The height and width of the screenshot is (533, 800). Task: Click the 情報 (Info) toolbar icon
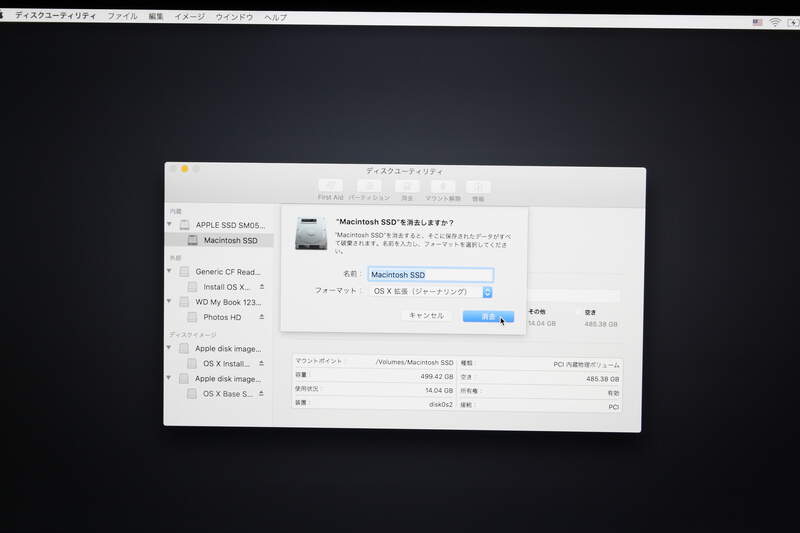coord(479,187)
